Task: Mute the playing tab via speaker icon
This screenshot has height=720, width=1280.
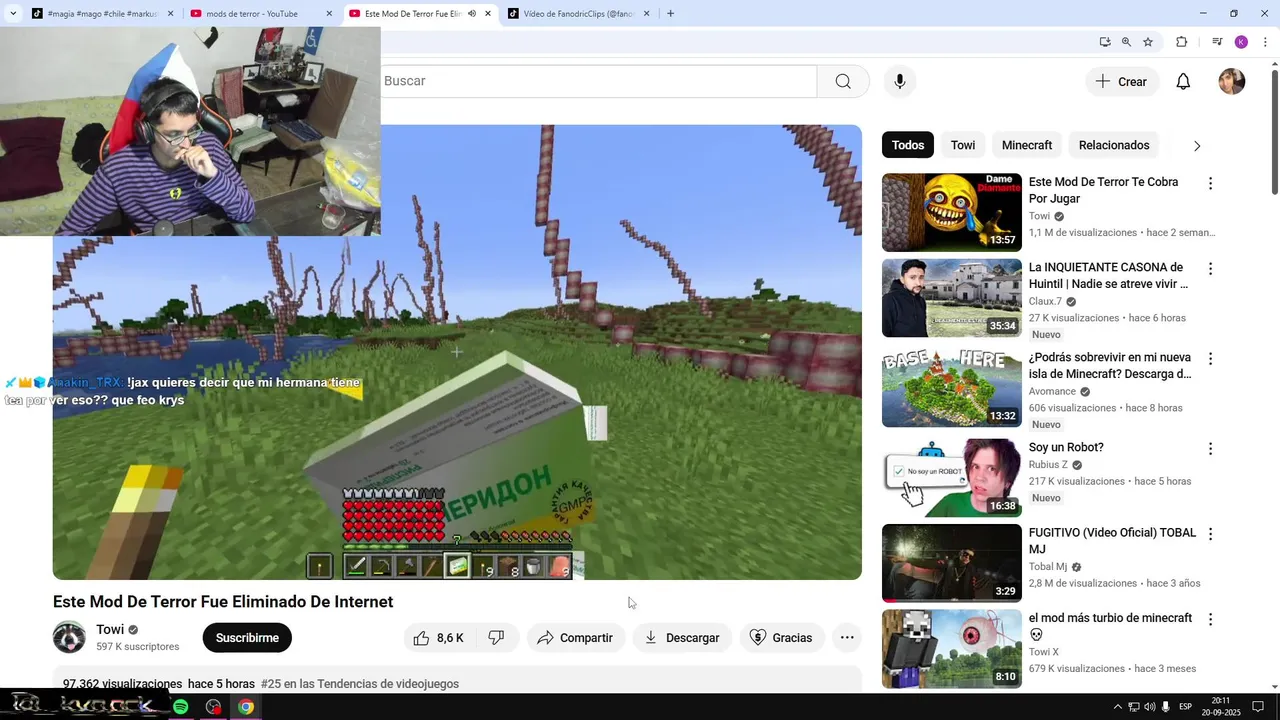Action: point(472,14)
